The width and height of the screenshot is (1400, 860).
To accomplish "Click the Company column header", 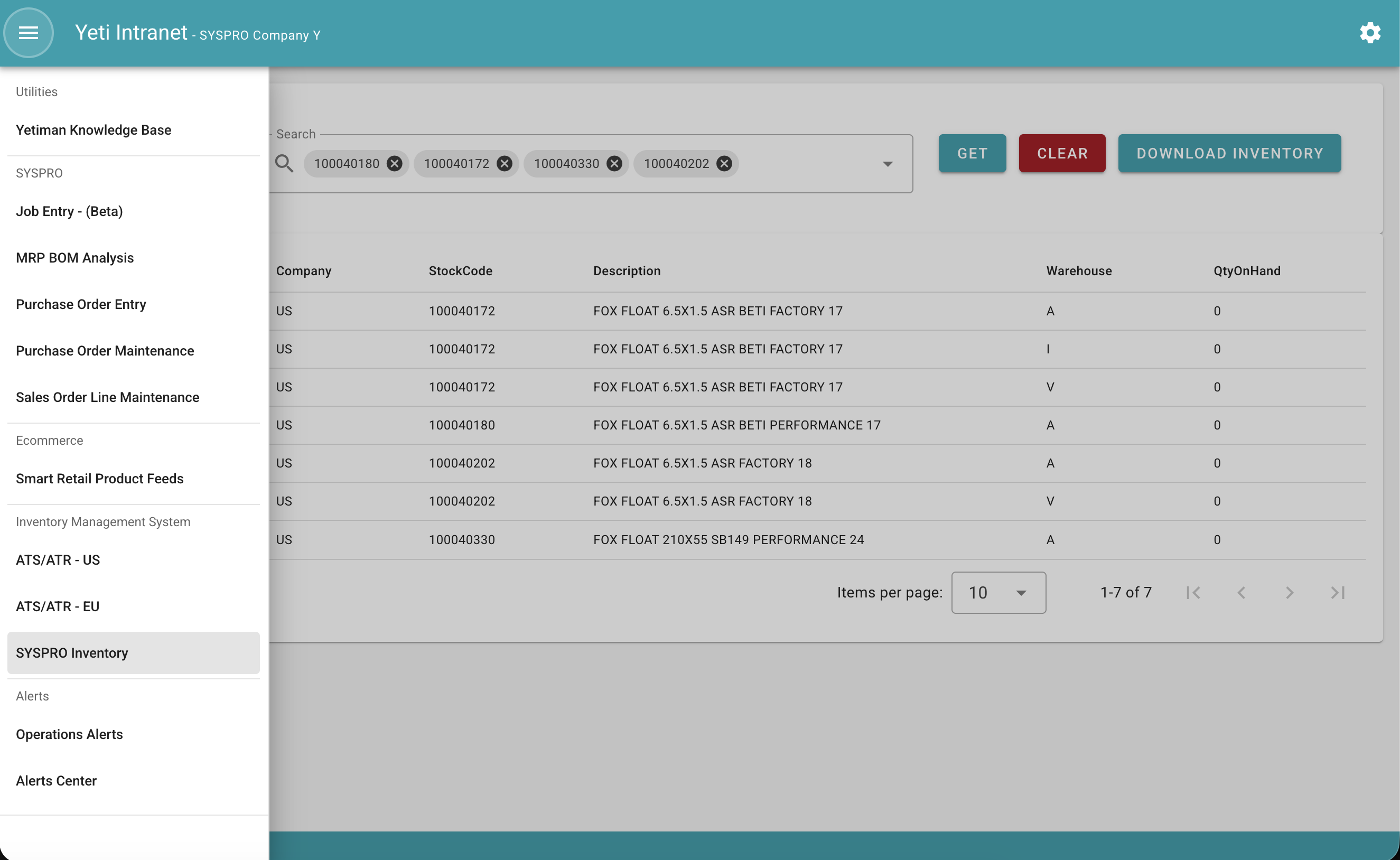I will [x=304, y=271].
